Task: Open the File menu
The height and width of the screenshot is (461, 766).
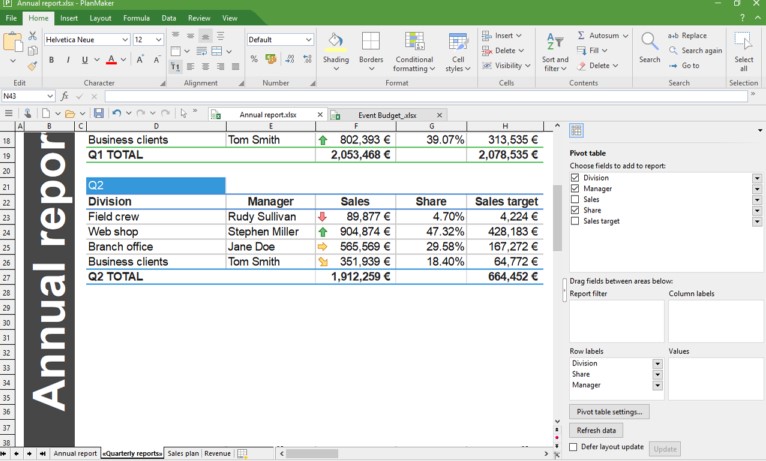Action: tap(11, 18)
